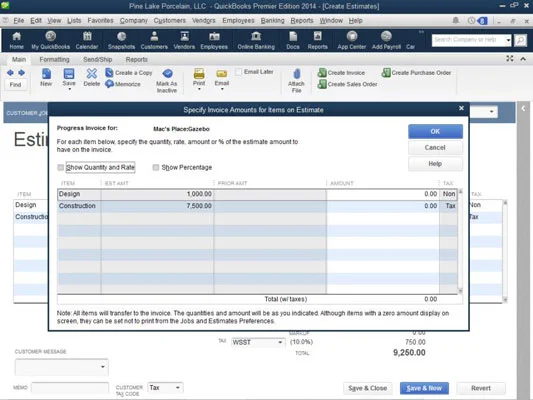Open My QuickBooks icon
The height and width of the screenshot is (400, 533).
tap(51, 40)
